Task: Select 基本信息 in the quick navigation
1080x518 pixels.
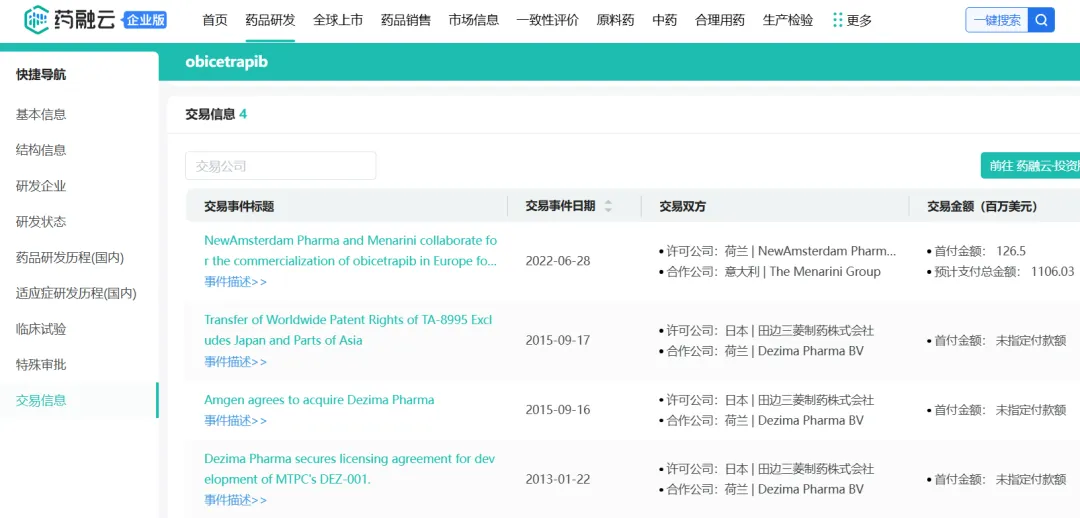Action: (x=41, y=114)
